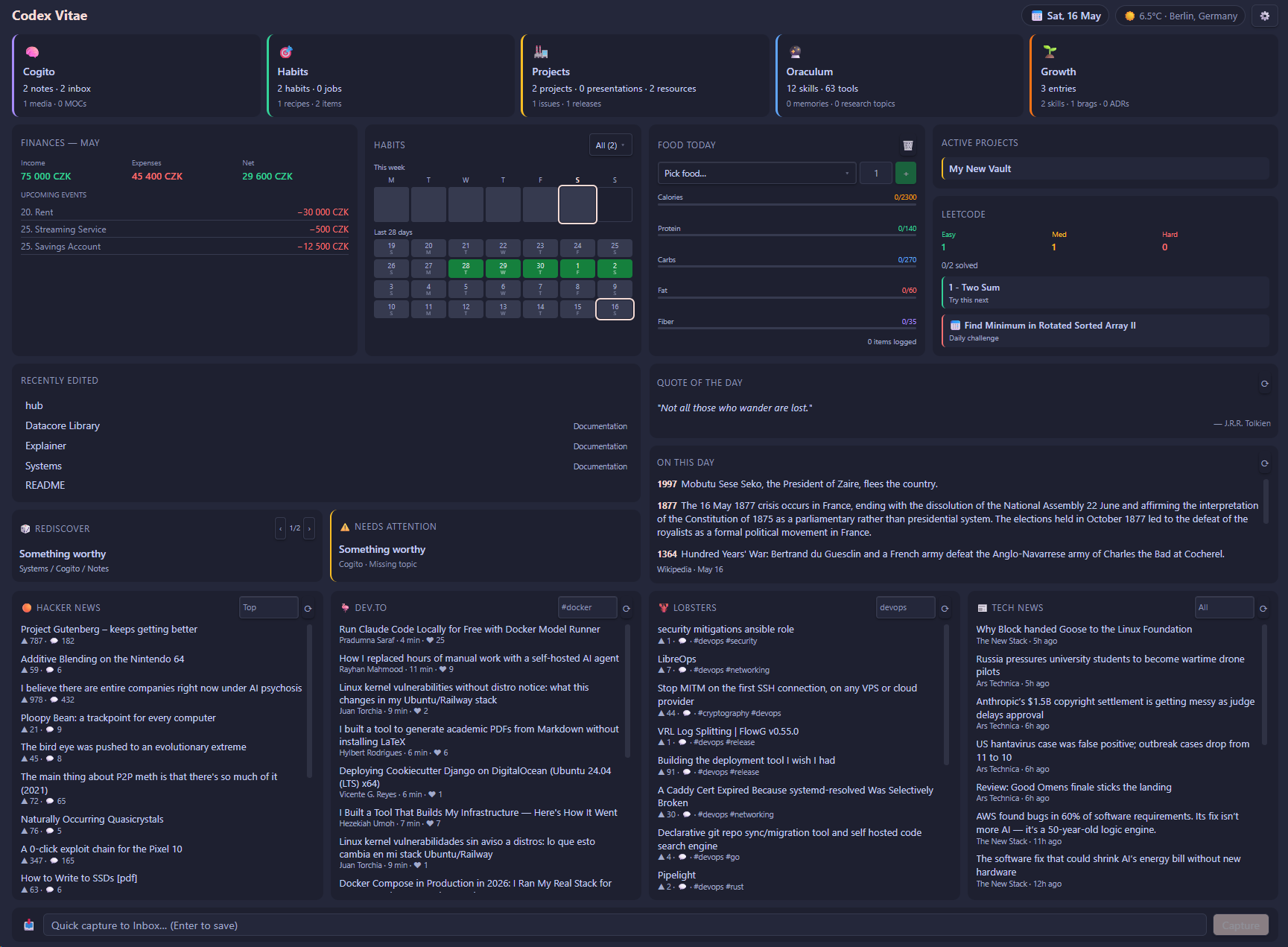Open LibreOps story on Lobsters
This screenshot has height=947, width=1288.
(x=676, y=659)
